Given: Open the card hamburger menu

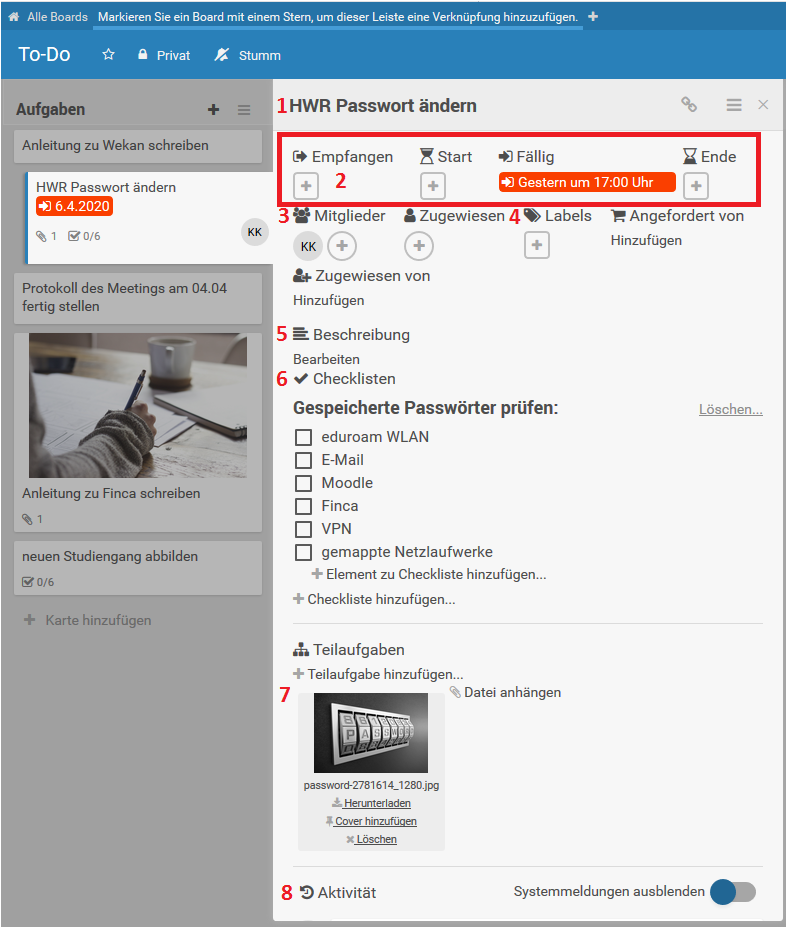Looking at the screenshot, I should coord(734,105).
